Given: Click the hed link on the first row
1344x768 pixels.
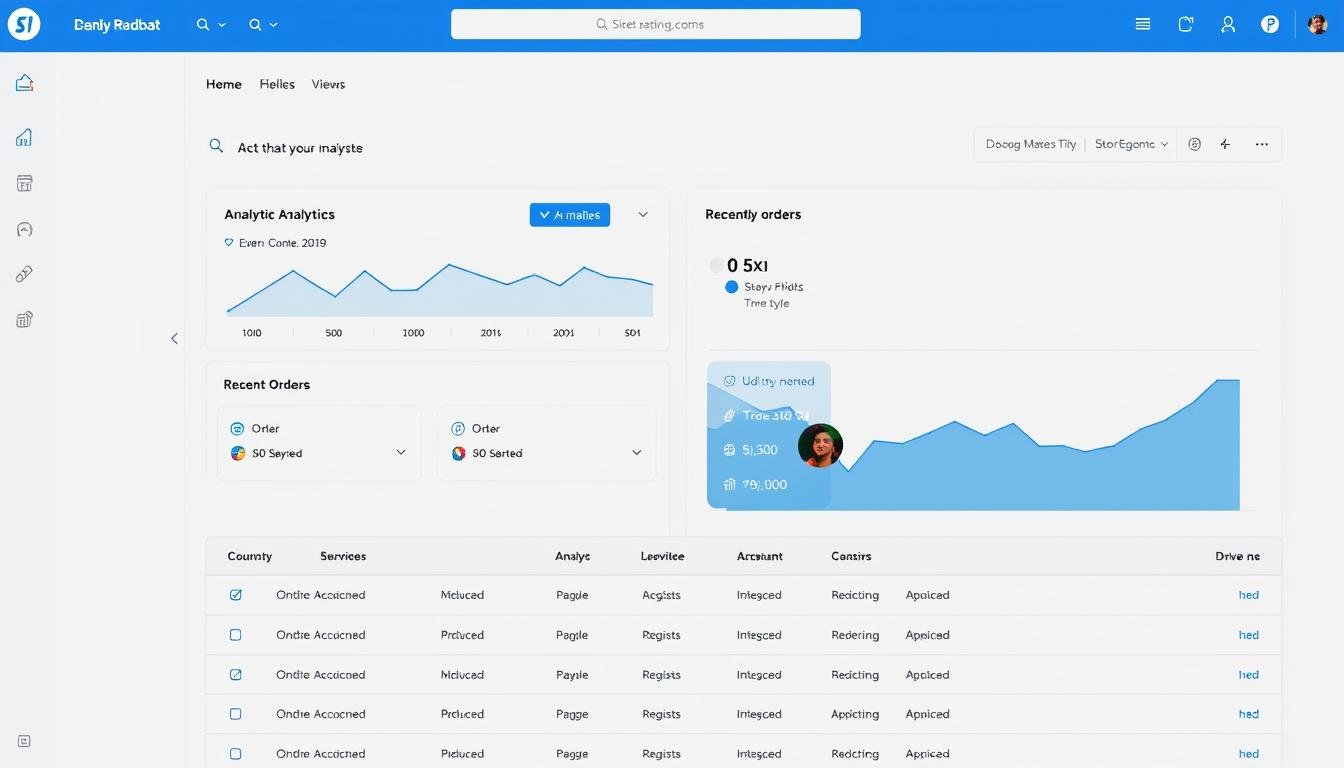Looking at the screenshot, I should tap(1248, 594).
